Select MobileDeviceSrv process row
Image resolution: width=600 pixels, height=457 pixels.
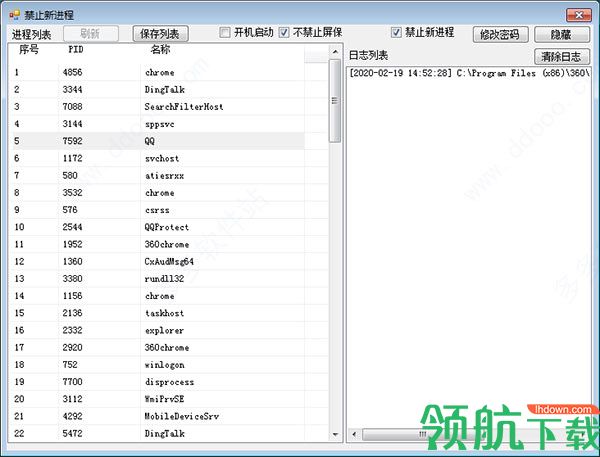click(159, 416)
